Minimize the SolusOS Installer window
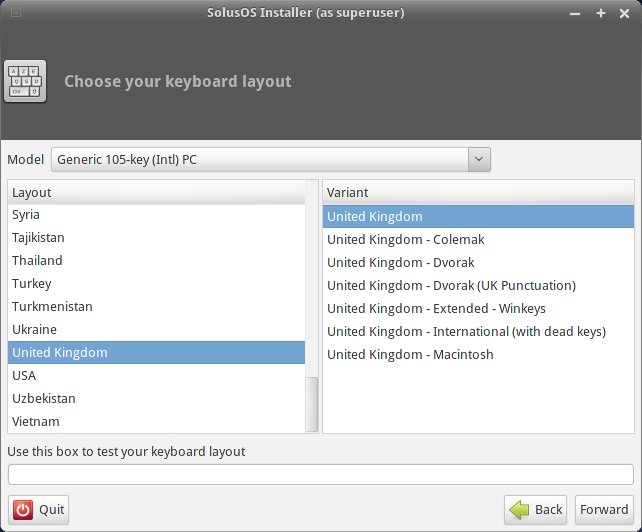Image resolution: width=642 pixels, height=532 pixels. (x=575, y=14)
